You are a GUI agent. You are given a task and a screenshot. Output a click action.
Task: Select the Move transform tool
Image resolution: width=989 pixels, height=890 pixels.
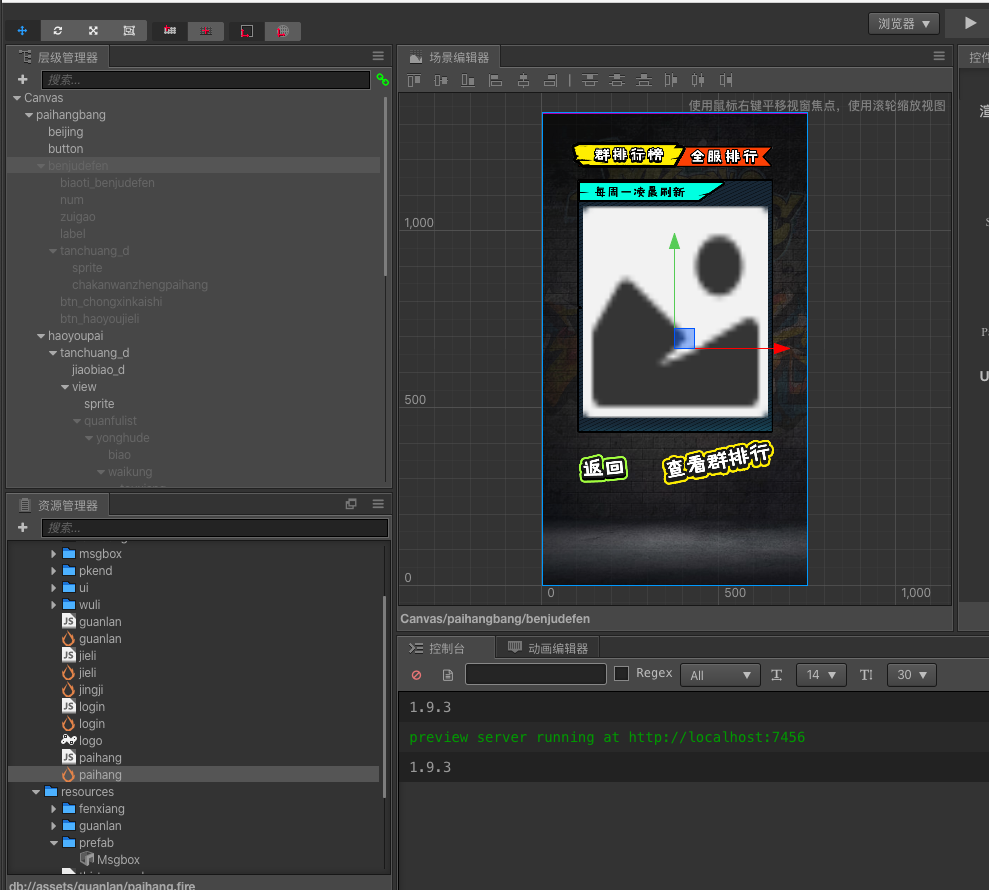tap(22, 30)
